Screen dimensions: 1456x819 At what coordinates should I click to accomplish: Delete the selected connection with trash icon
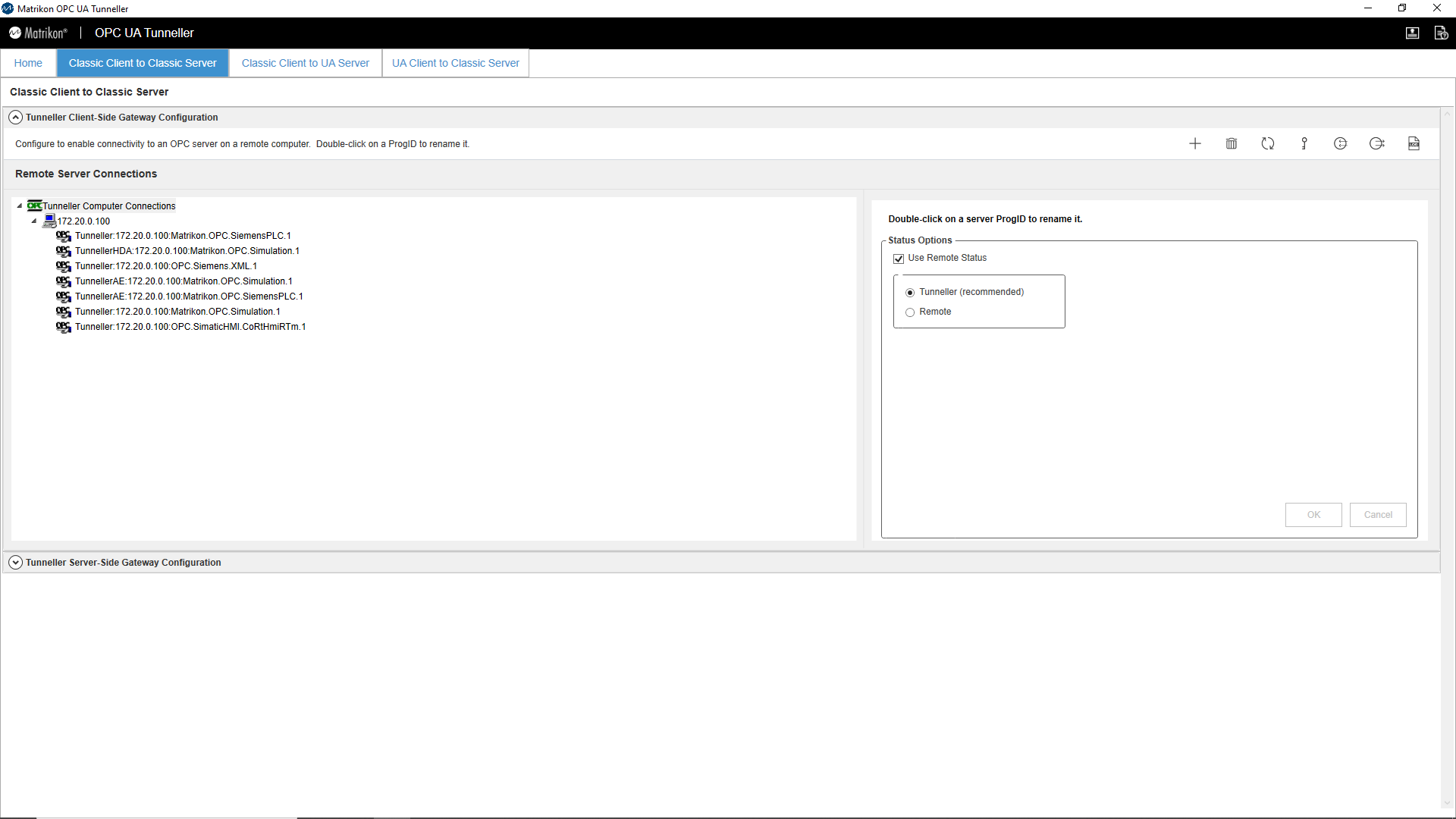click(1232, 143)
